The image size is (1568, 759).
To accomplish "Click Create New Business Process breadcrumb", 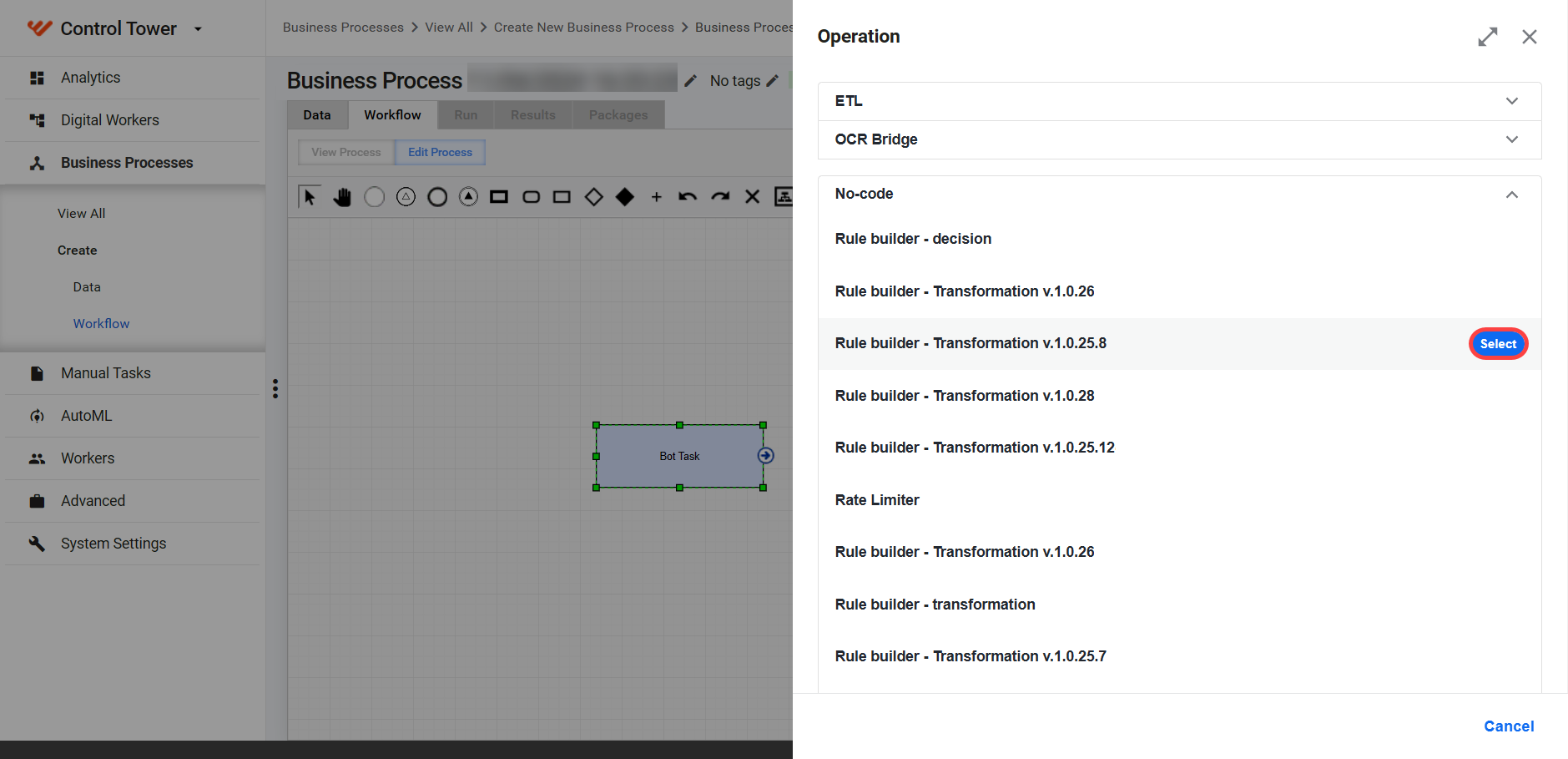I will click(584, 28).
